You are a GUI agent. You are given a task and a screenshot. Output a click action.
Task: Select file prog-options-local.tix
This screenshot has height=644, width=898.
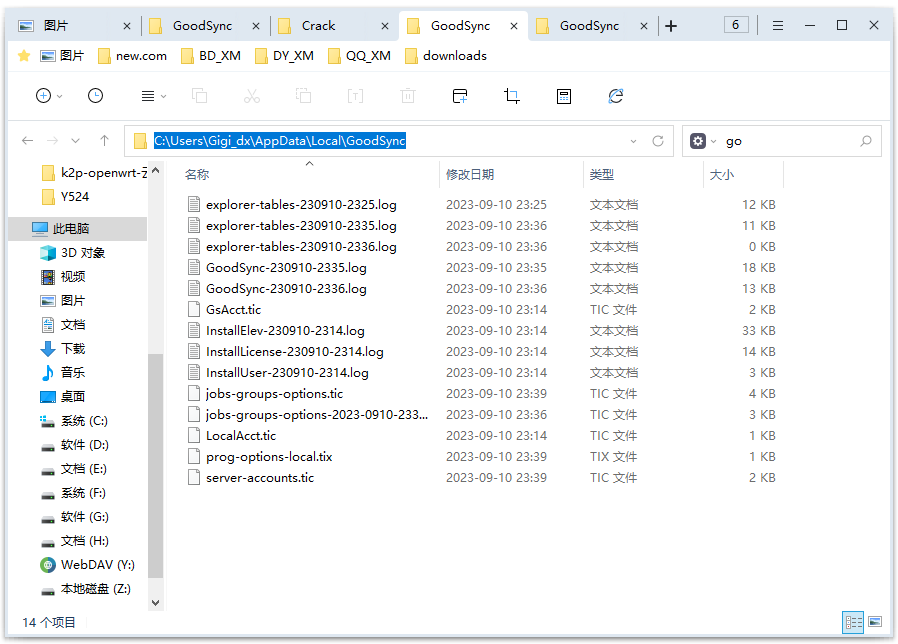pos(269,457)
